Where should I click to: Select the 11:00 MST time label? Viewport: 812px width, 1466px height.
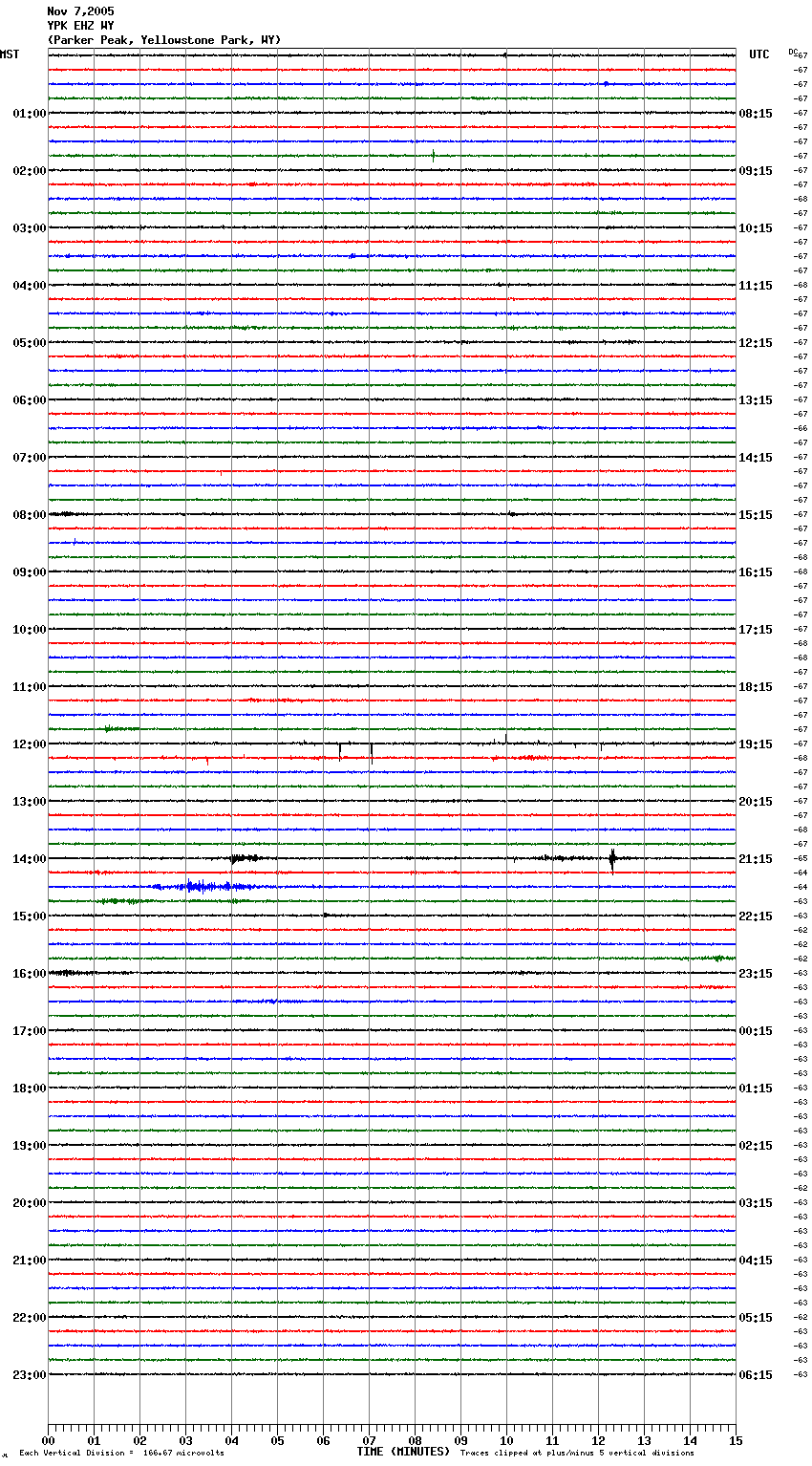(30, 687)
